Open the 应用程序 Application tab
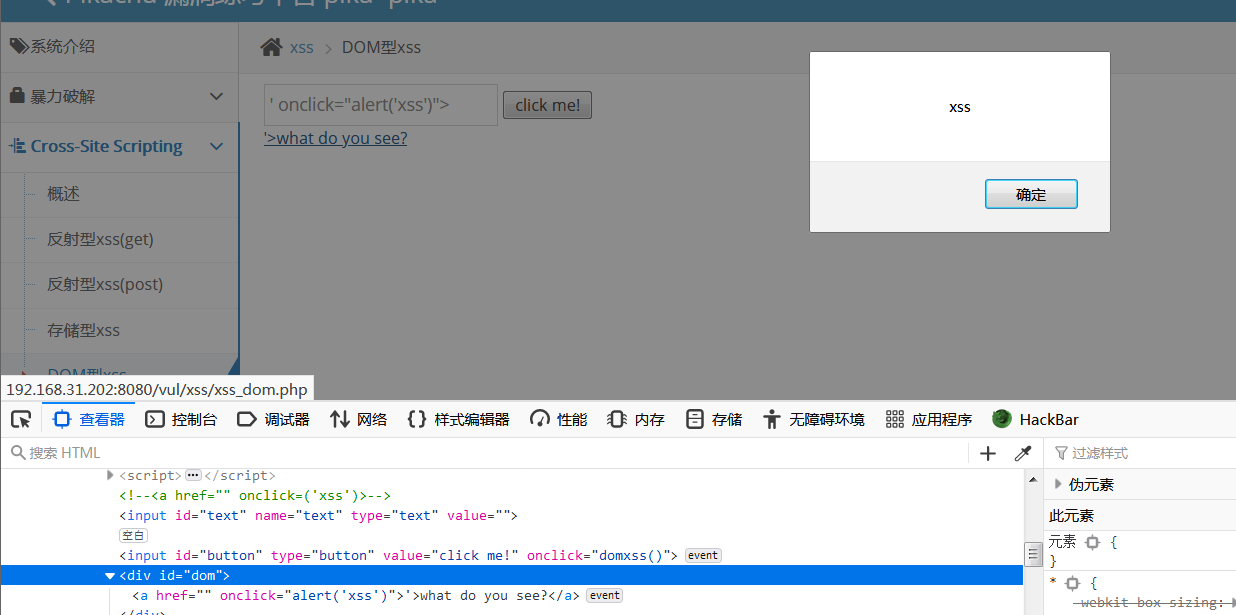 click(x=929, y=419)
